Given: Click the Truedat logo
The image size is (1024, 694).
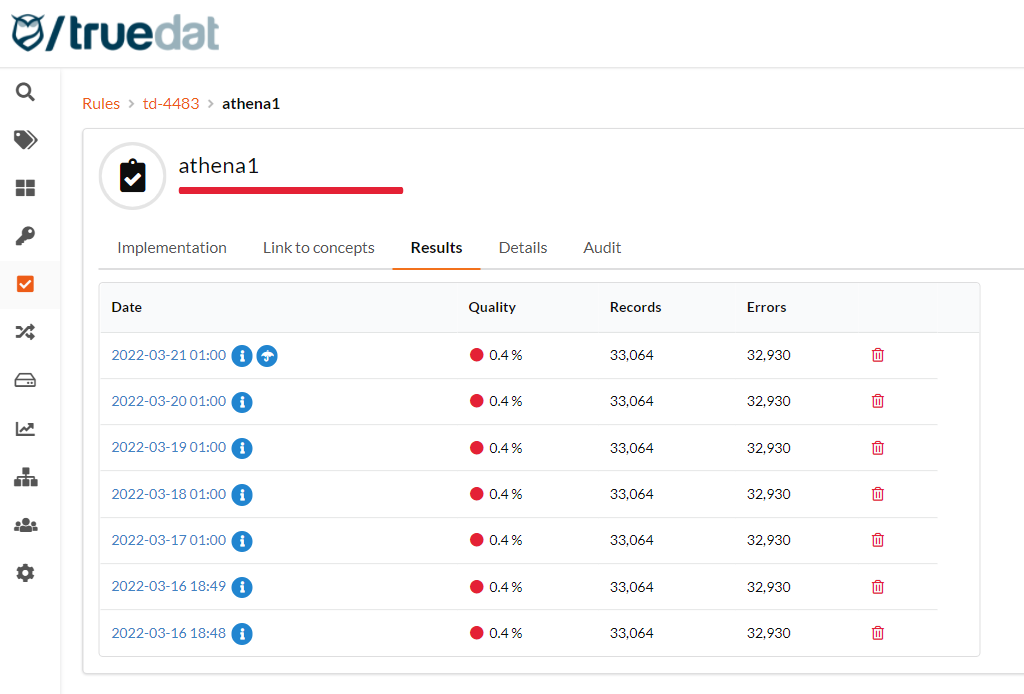Looking at the screenshot, I should (x=113, y=33).
